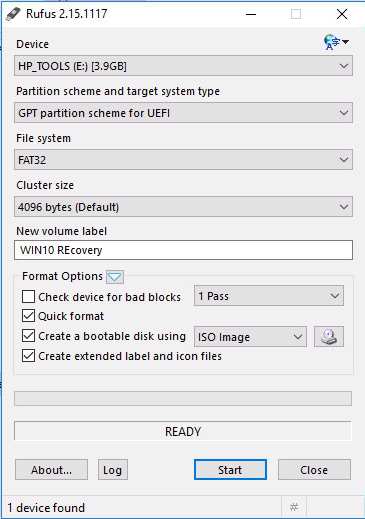365x519 pixels.
Task: Open the 1 Pass bad blocks dropdown
Action: [x=269, y=296]
